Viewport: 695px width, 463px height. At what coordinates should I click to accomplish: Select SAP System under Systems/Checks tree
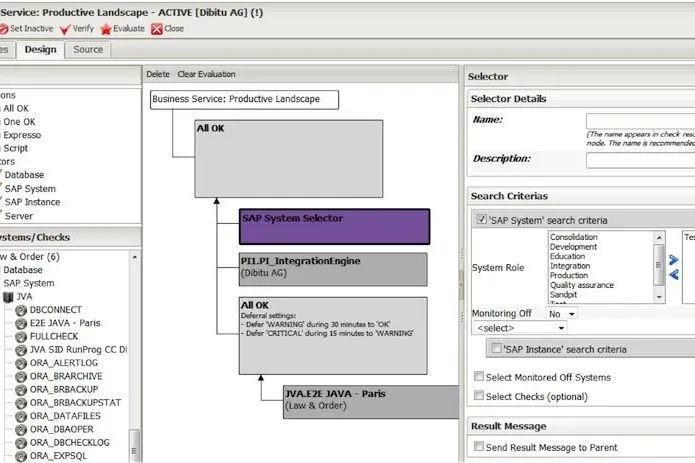pos(29,284)
